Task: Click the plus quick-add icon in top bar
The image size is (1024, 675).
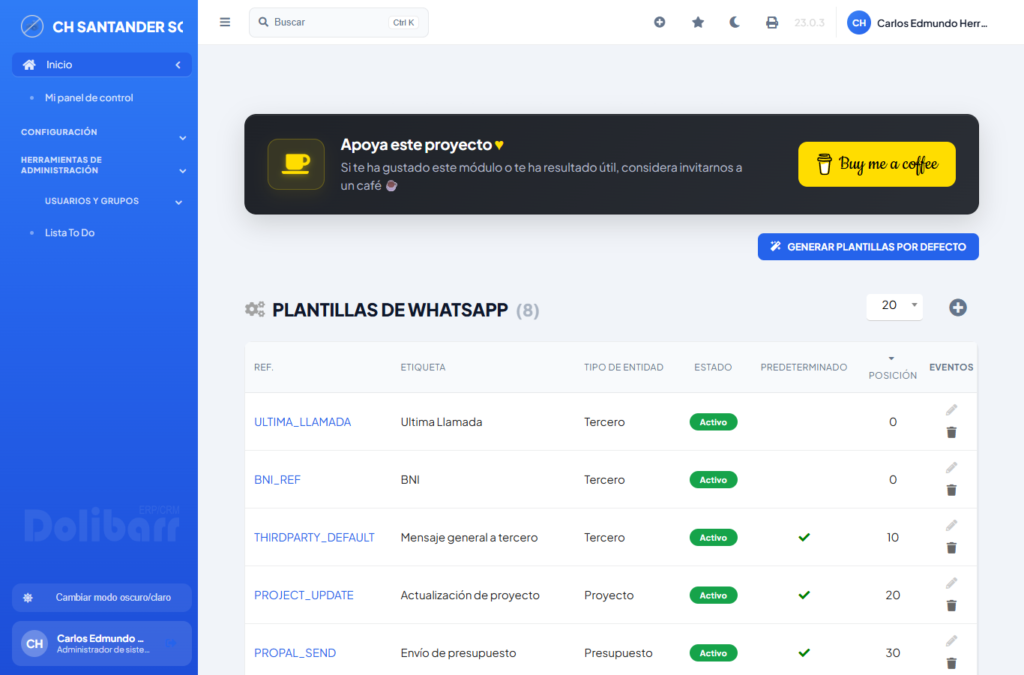Action: click(660, 22)
